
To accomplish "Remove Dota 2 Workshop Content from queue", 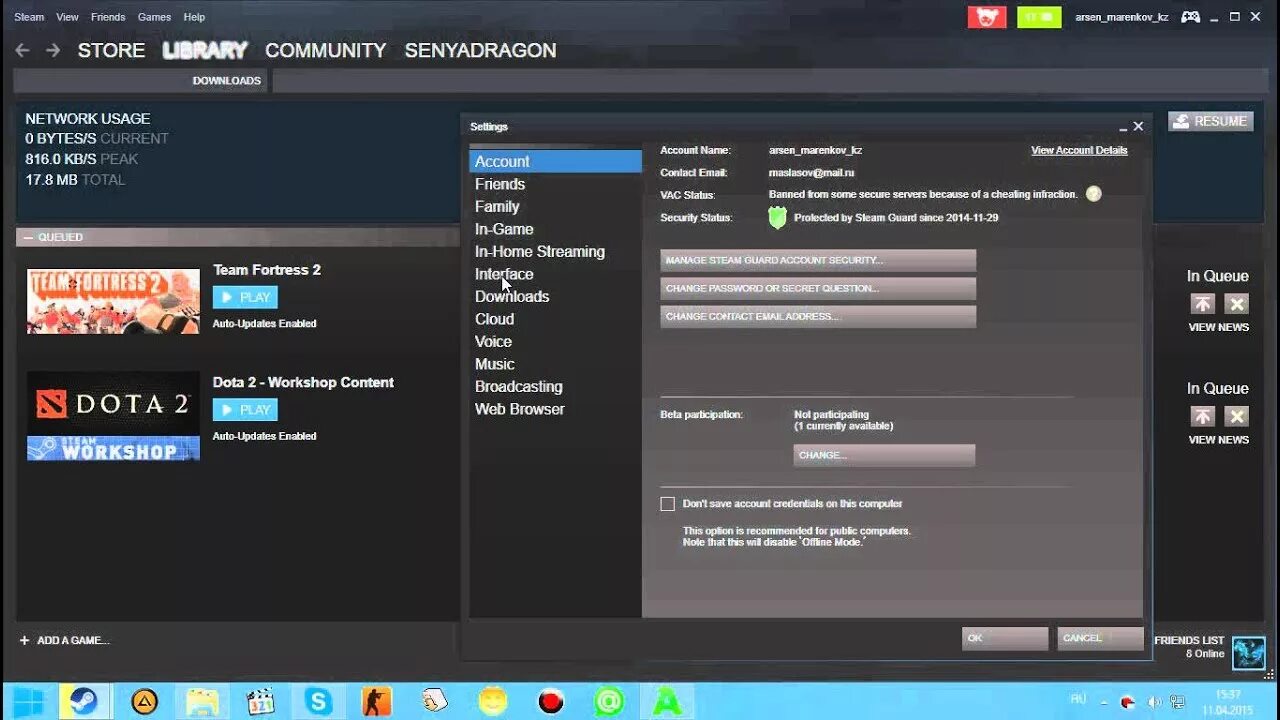I will coord(1237,416).
